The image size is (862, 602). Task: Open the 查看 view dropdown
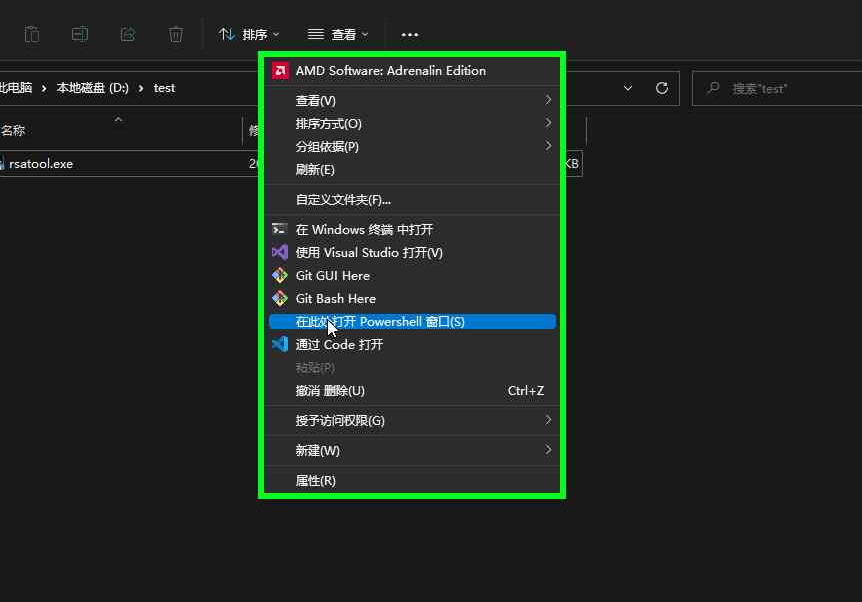point(338,35)
